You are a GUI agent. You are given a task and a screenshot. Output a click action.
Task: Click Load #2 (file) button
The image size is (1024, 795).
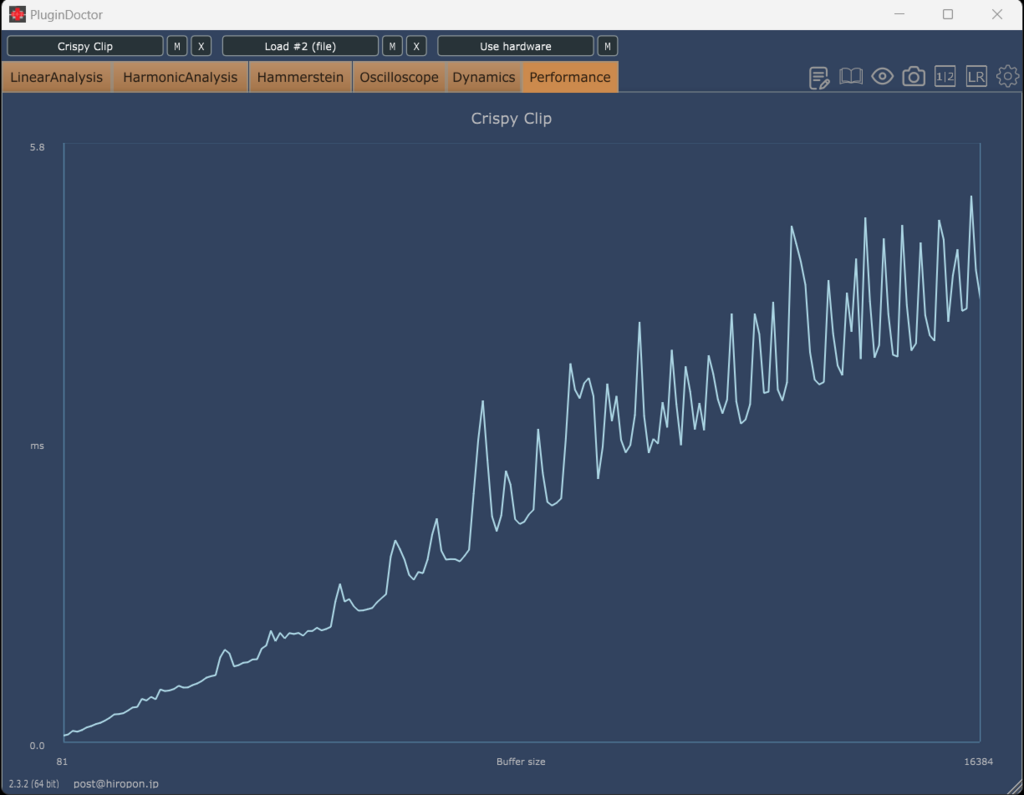coord(300,46)
